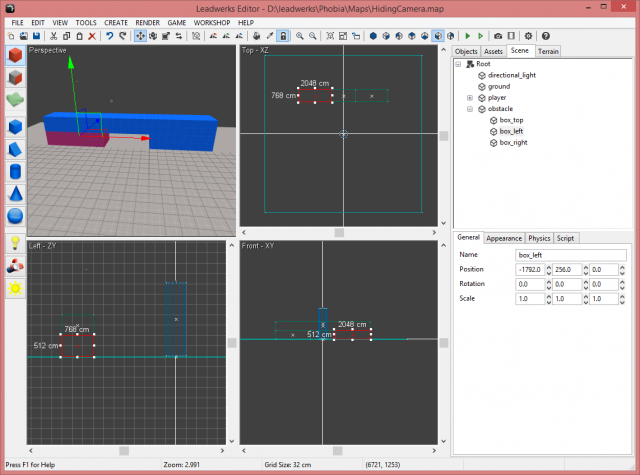Pick the Cone primitive tool
The image size is (640, 475).
point(15,193)
